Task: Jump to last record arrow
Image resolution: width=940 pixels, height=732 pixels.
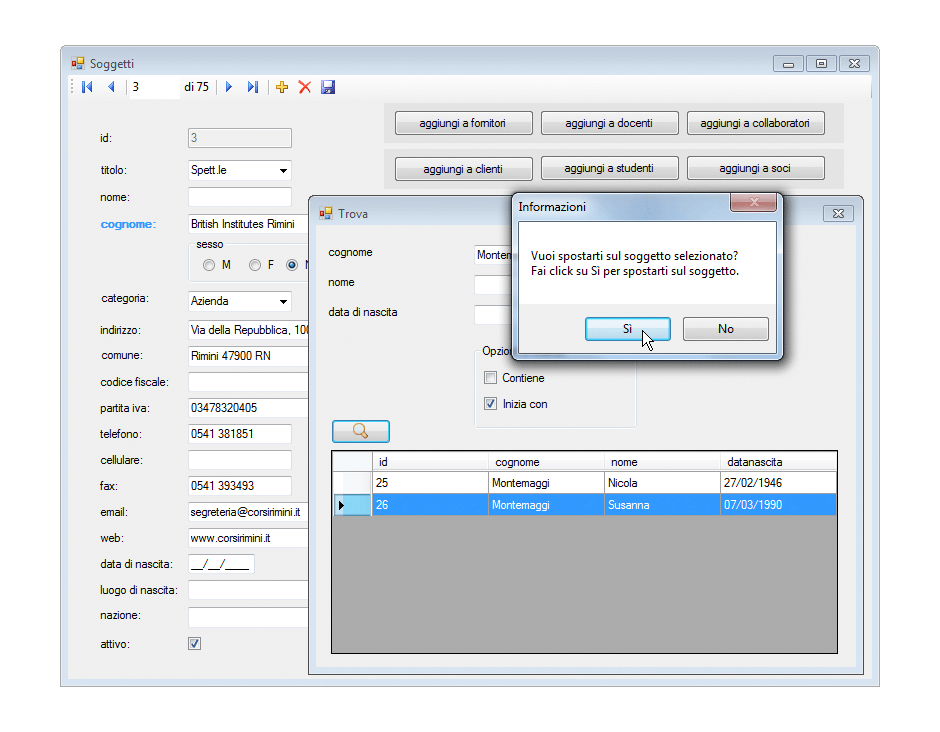Action: [253, 87]
